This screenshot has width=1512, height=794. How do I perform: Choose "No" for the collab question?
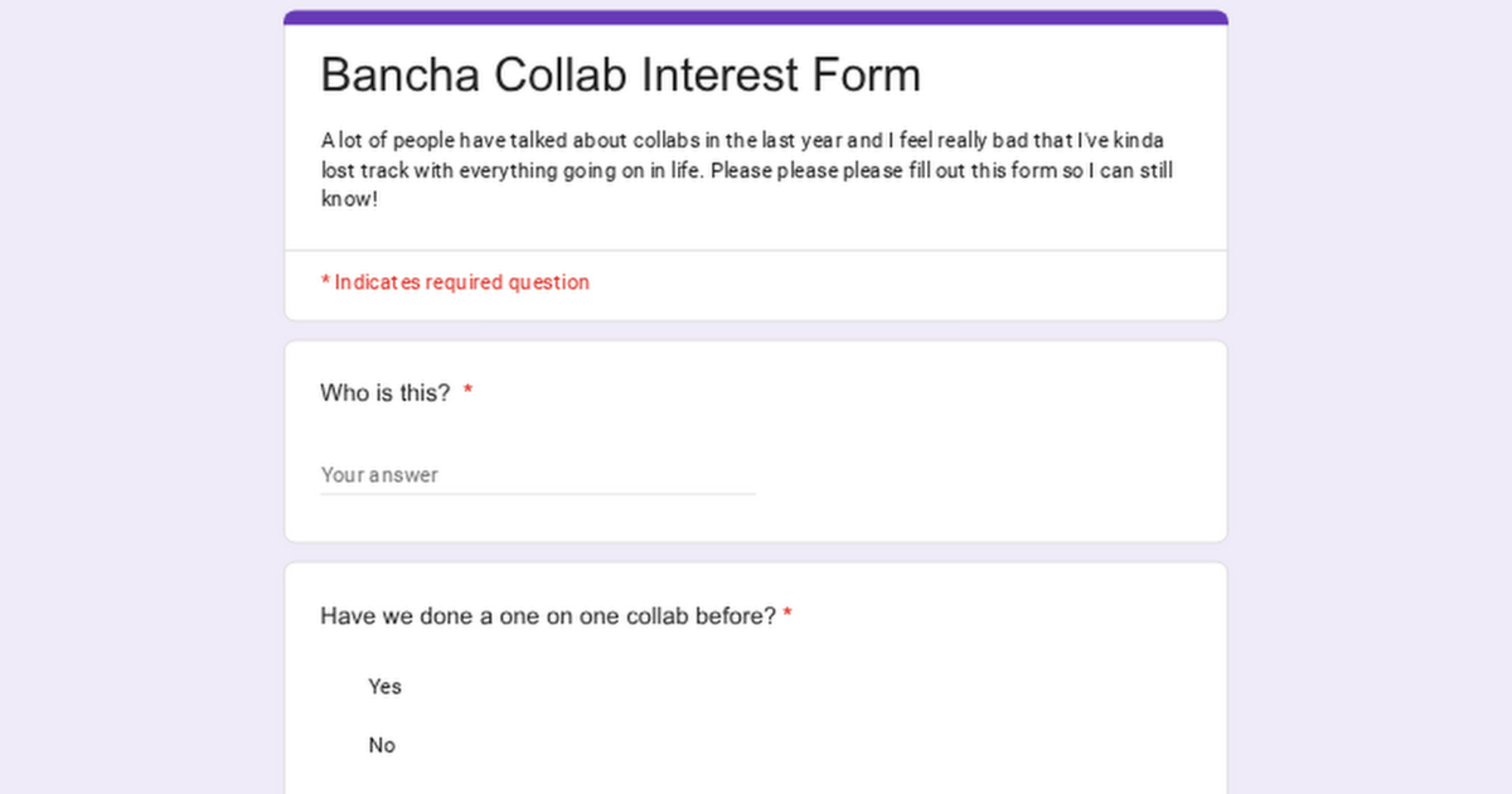click(x=382, y=746)
